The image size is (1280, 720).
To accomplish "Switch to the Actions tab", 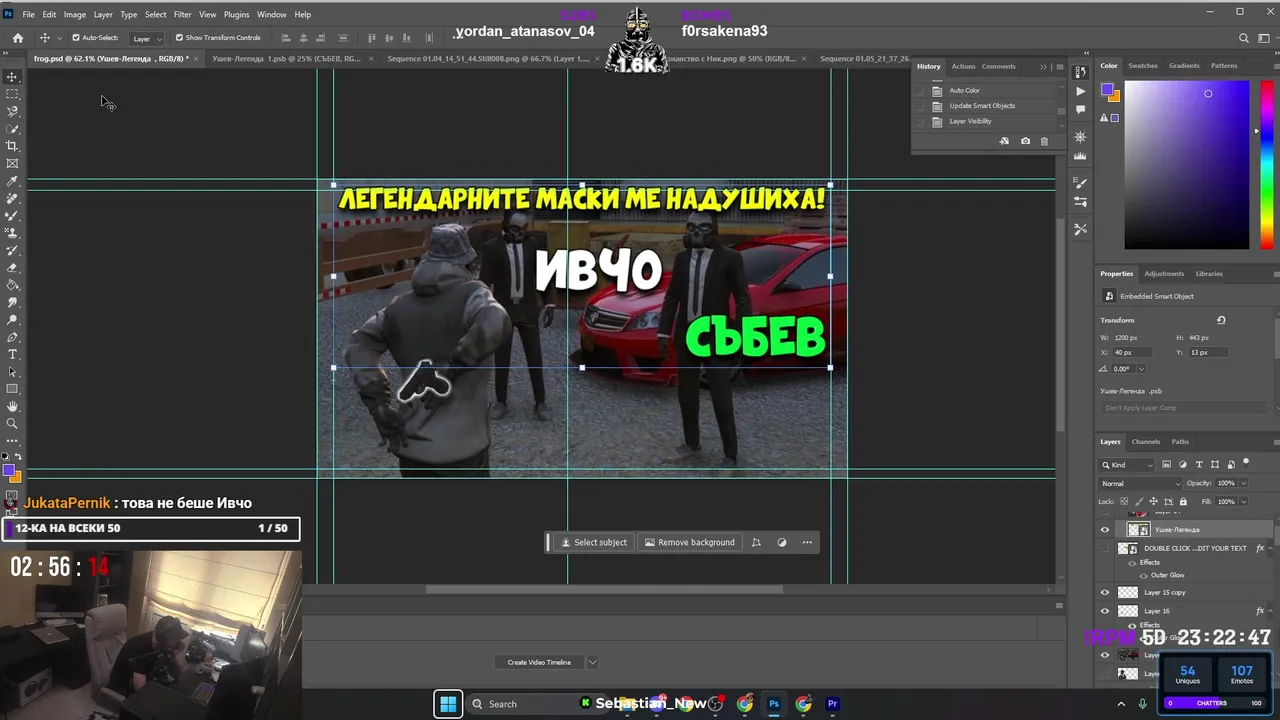I will pos(963,66).
